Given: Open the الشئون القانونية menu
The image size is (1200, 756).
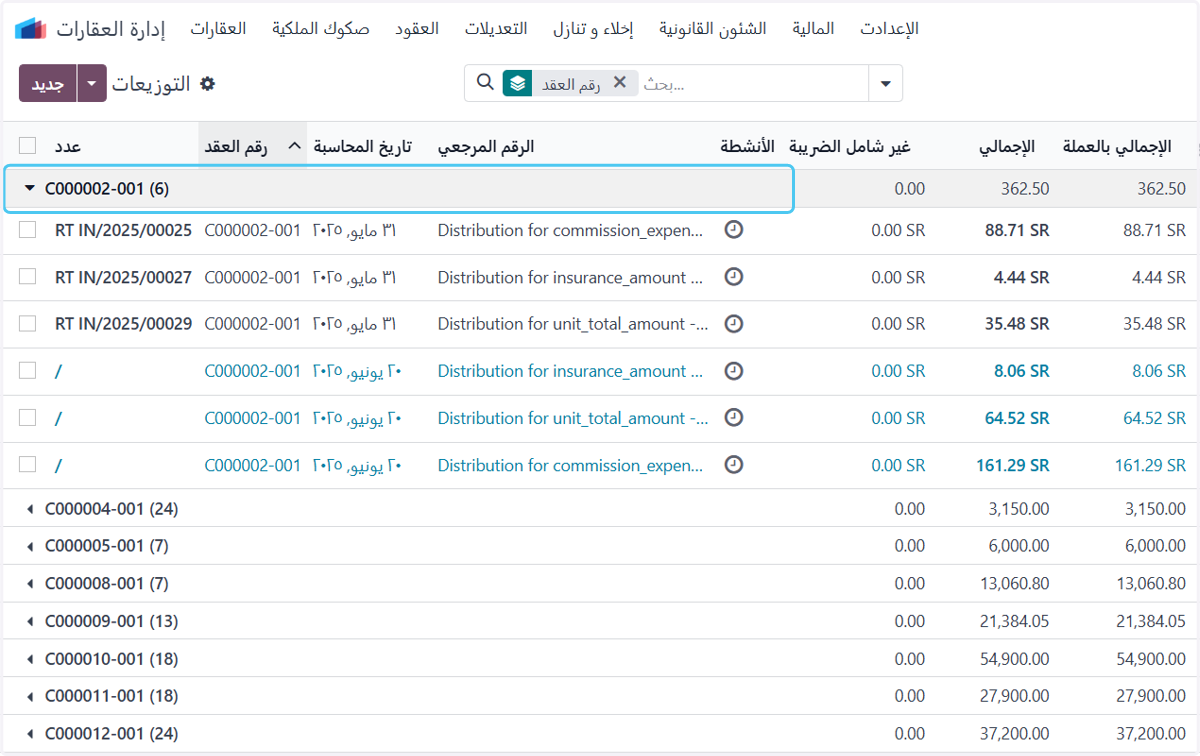Looking at the screenshot, I should (x=713, y=28).
